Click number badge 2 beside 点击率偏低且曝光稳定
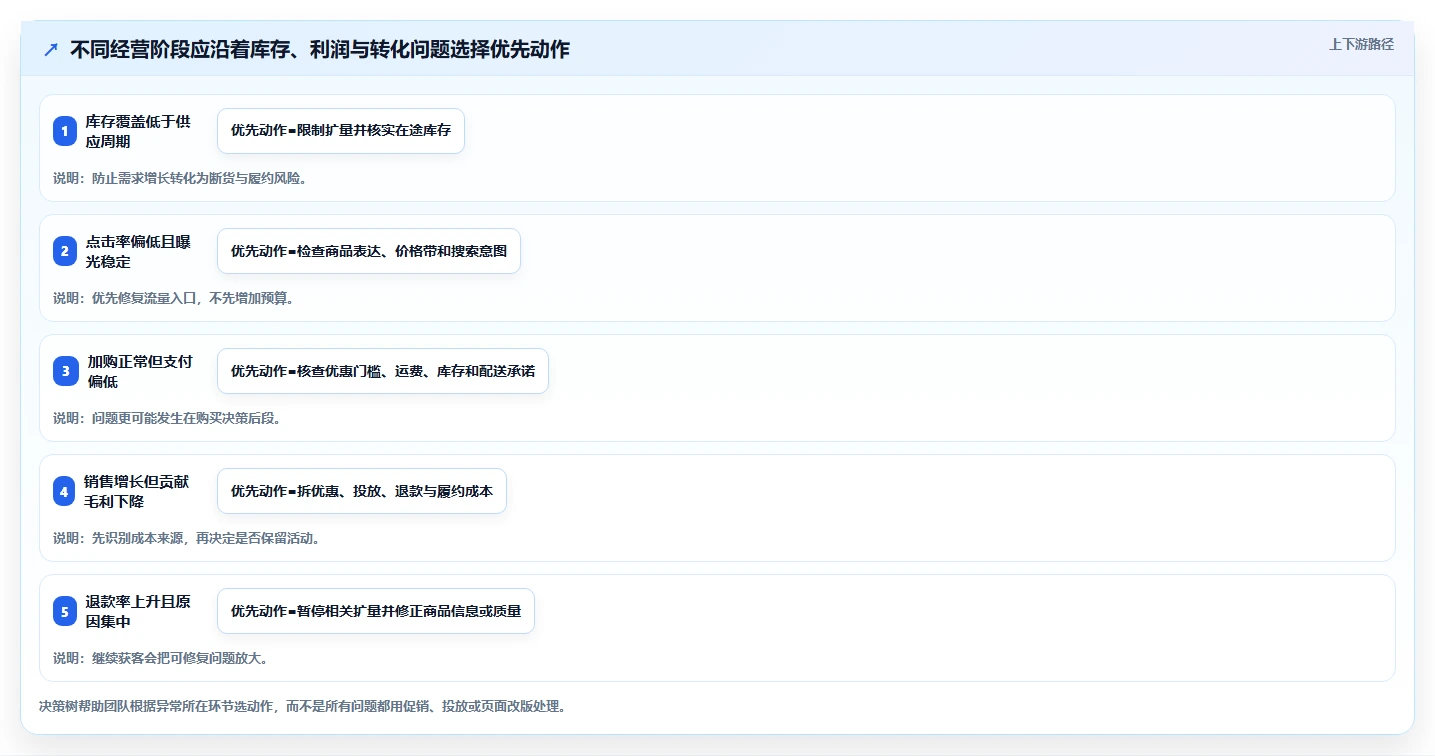The image size is (1435, 756). click(x=65, y=251)
